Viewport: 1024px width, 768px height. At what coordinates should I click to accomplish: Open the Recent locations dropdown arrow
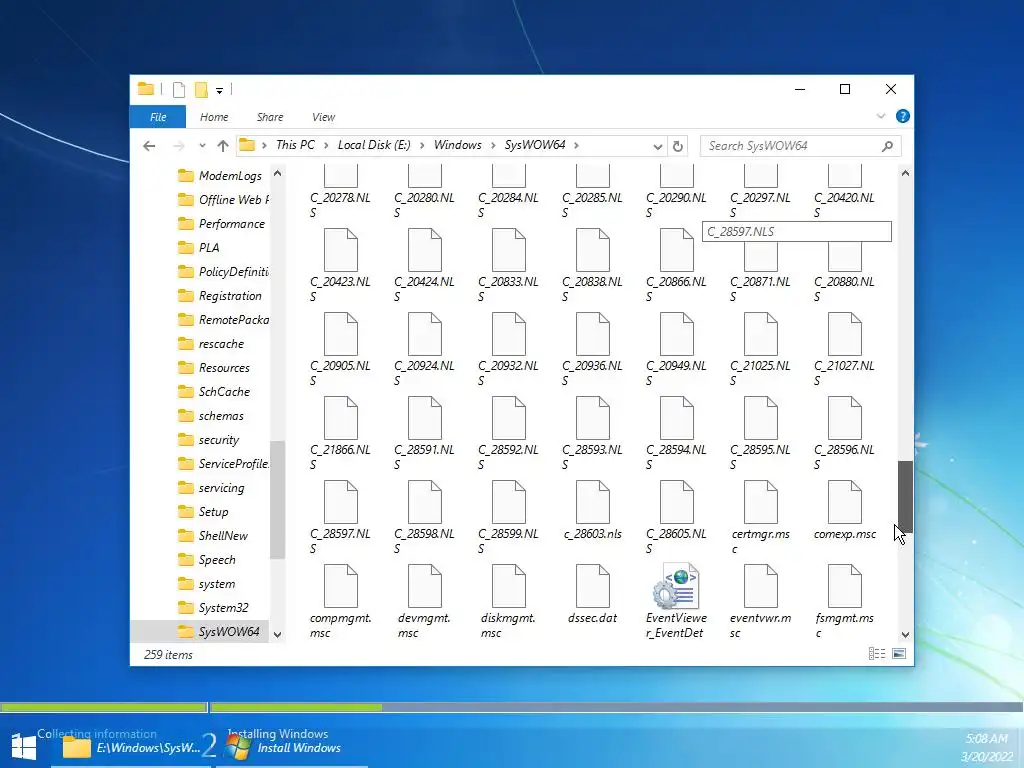(202, 146)
